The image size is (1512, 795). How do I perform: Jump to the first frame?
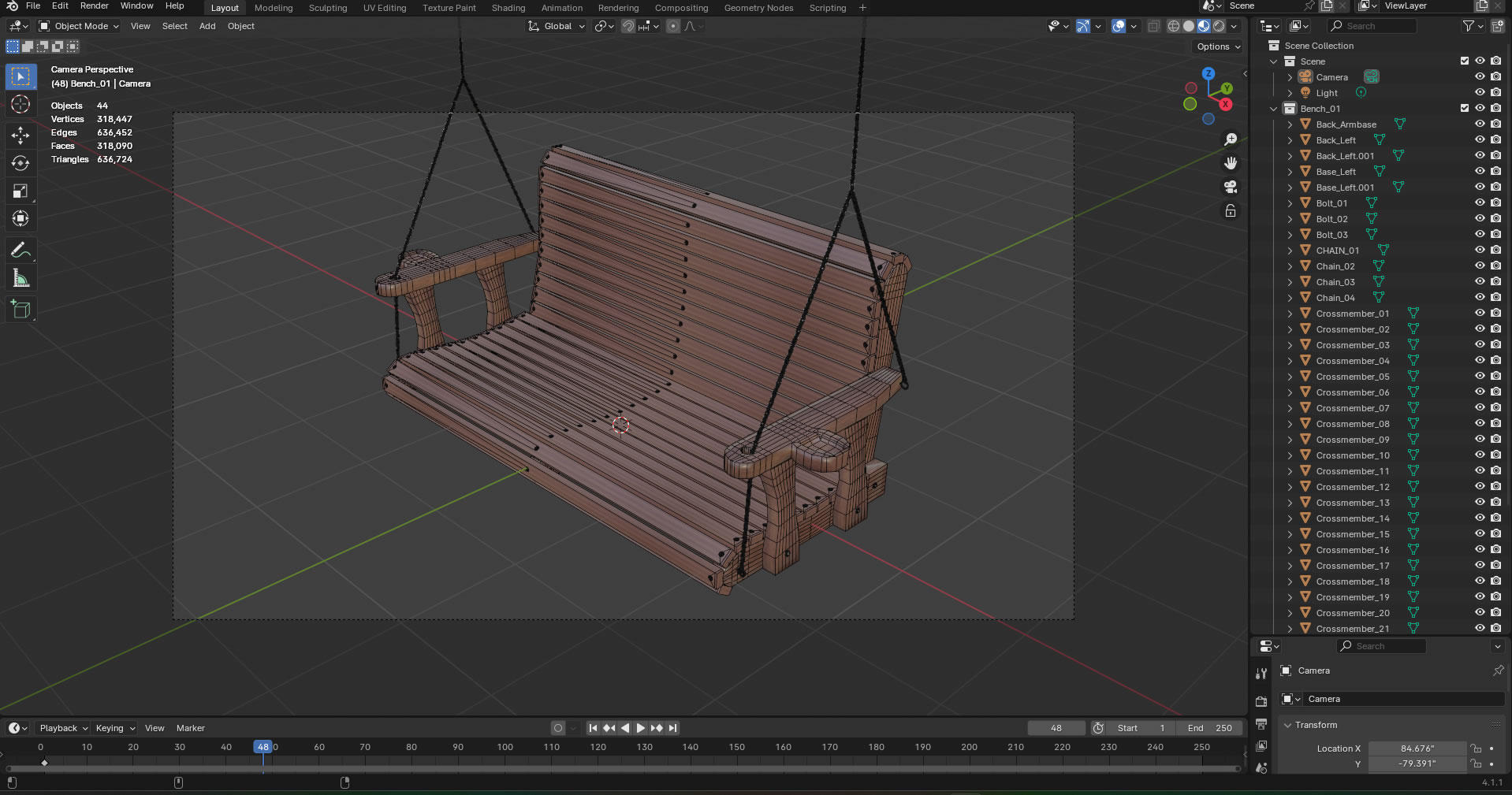click(593, 728)
